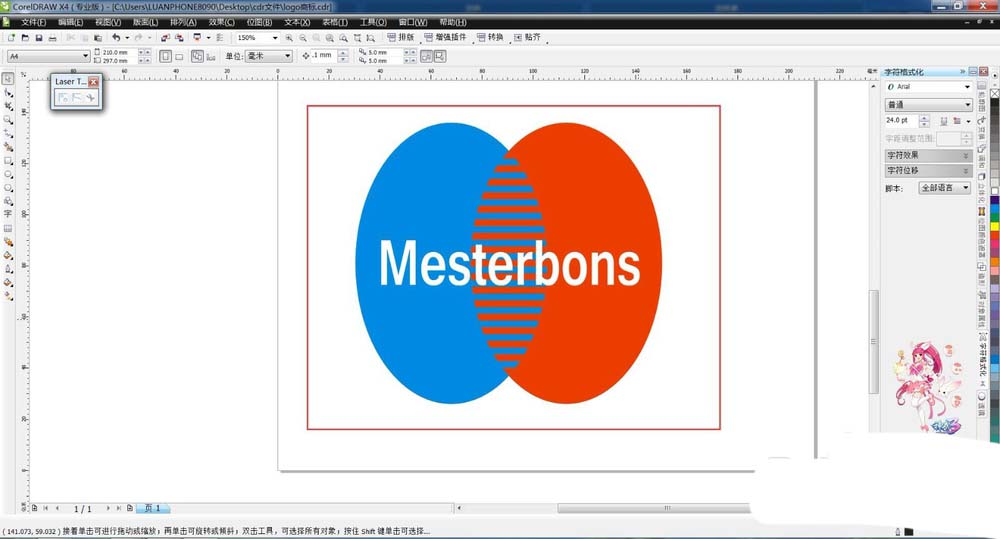Select the Basic shapes tool
The image size is (1000, 539).
click(8, 201)
